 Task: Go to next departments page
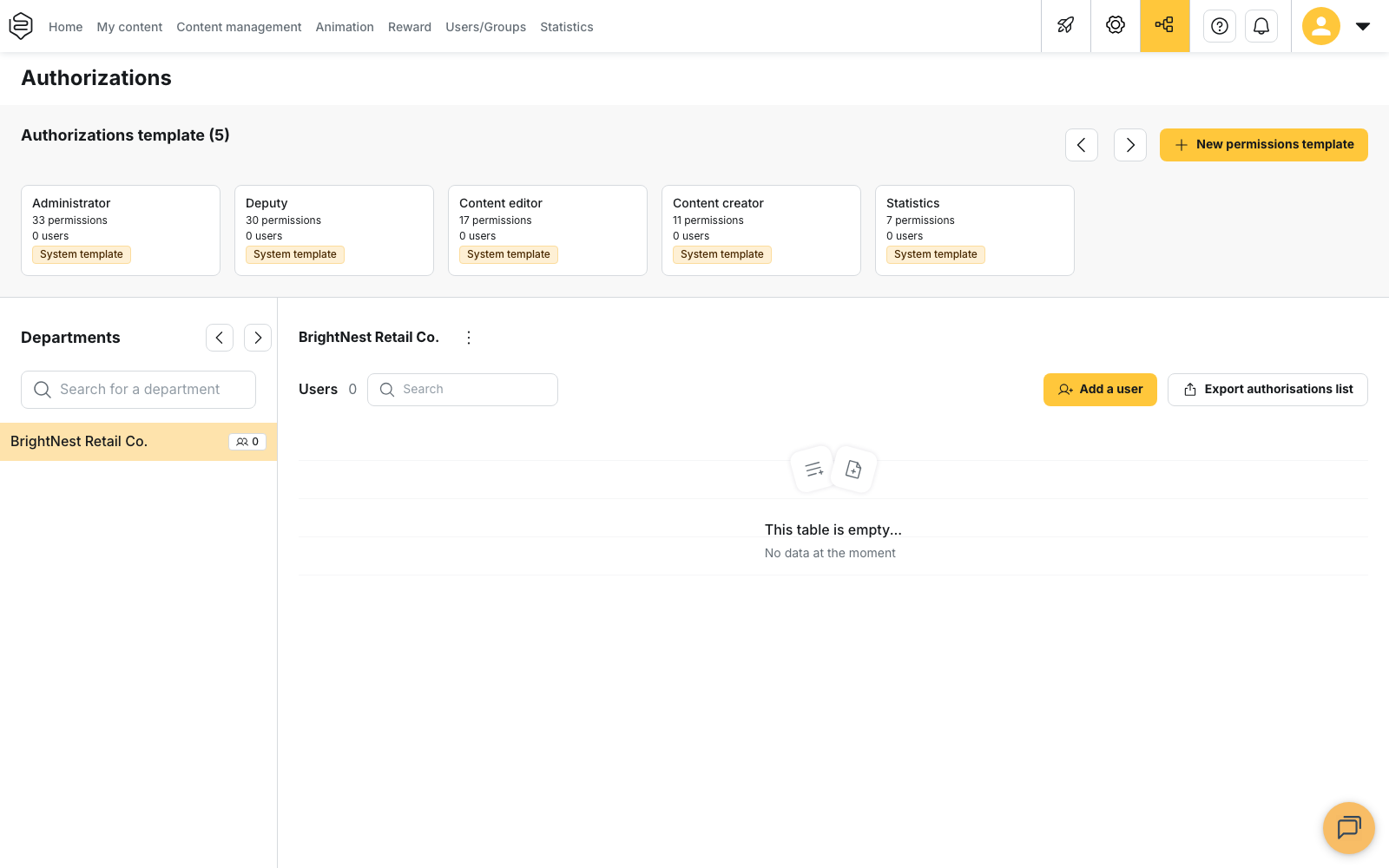pyautogui.click(x=258, y=338)
